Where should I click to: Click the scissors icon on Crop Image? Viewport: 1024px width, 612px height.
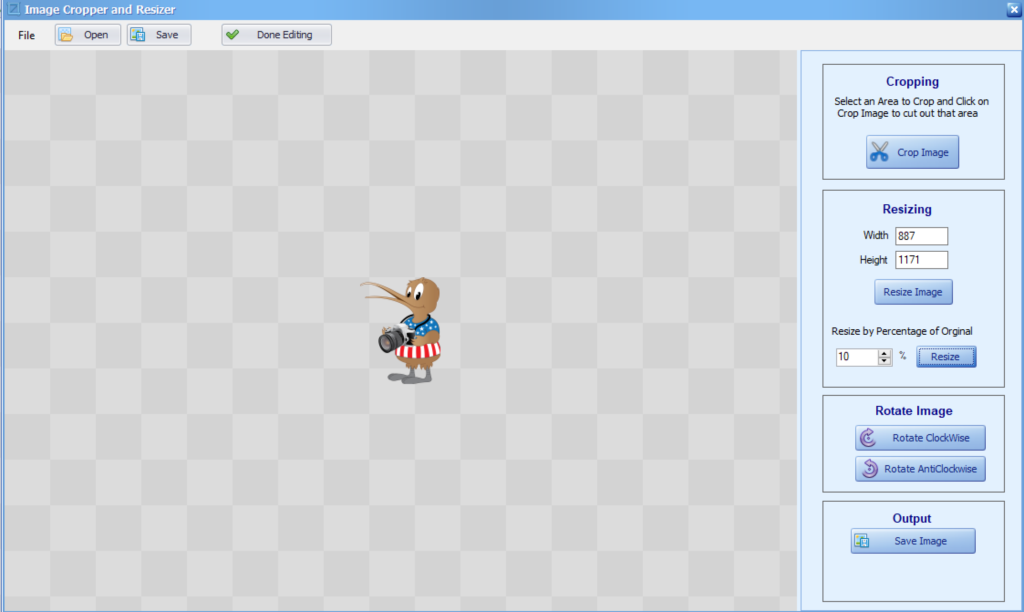(880, 152)
